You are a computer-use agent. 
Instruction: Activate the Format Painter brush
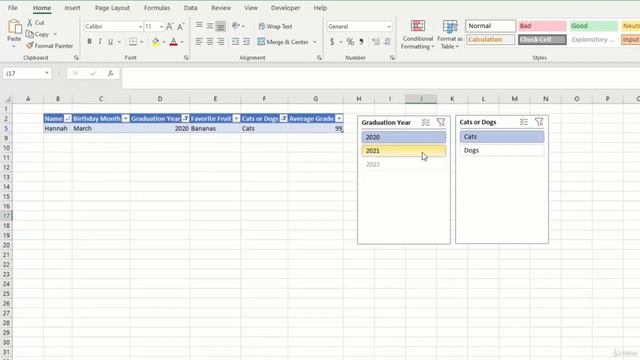29,46
